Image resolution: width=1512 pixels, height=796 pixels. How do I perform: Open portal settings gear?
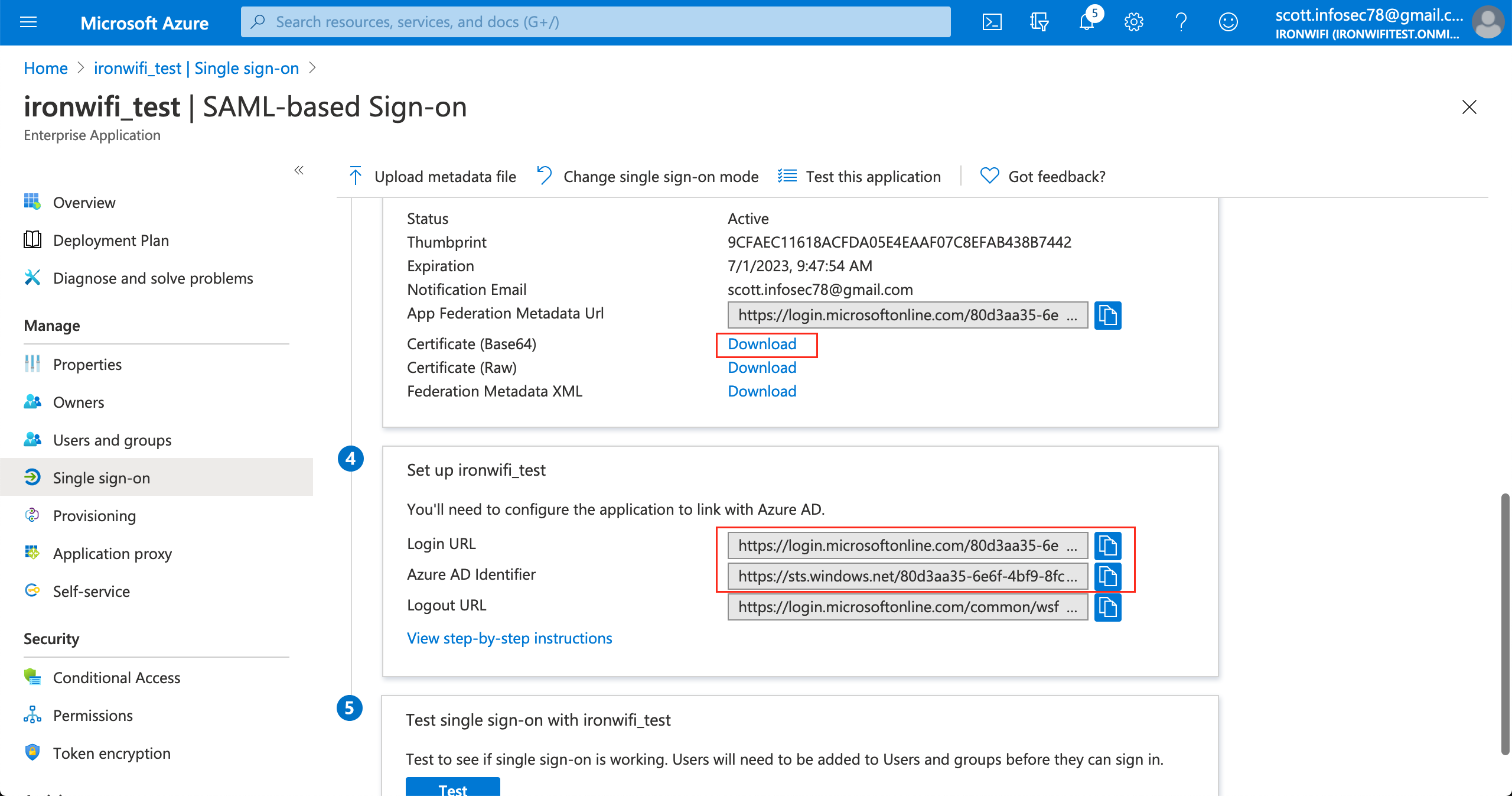1133,22
